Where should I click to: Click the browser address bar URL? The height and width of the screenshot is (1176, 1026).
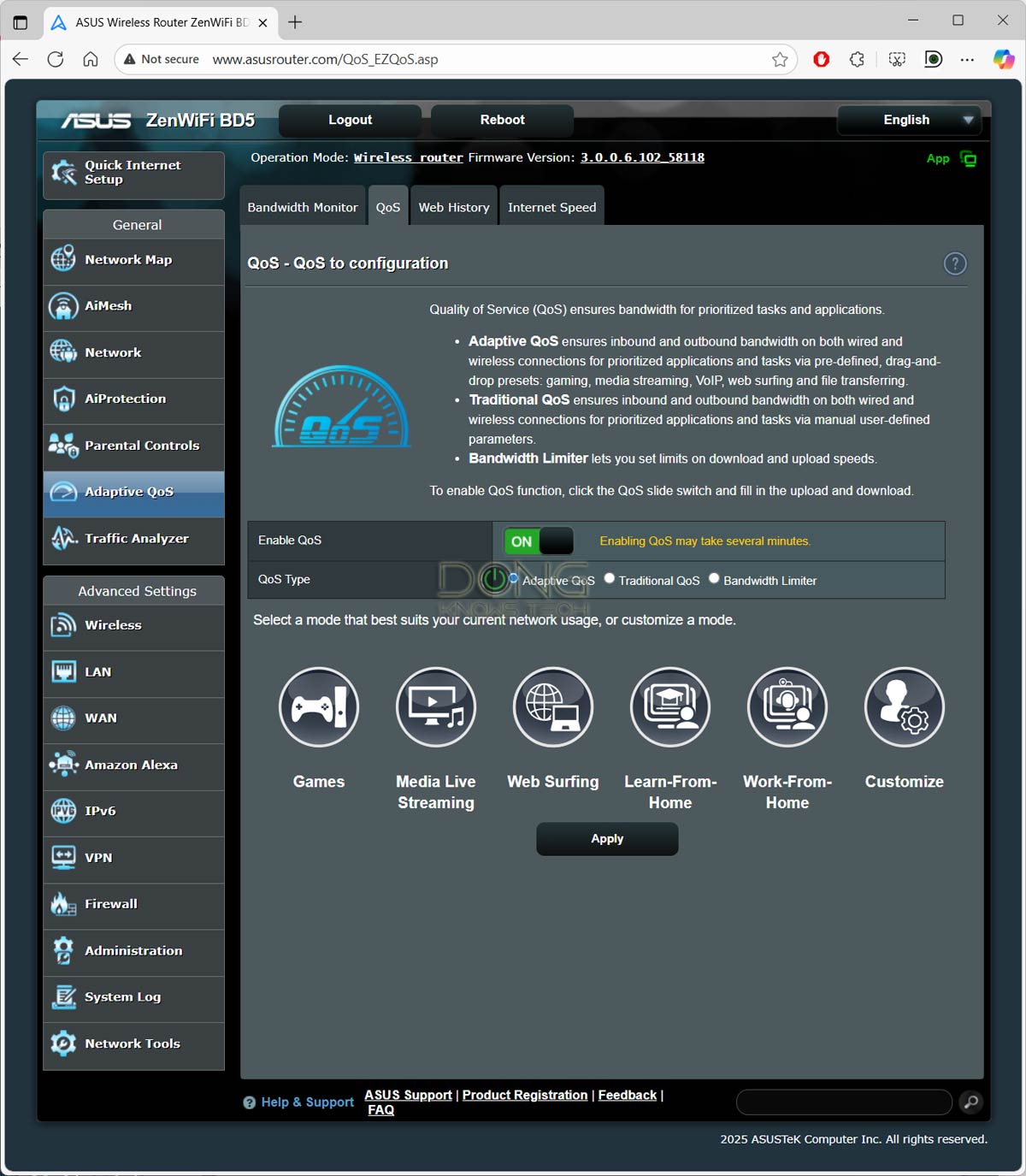point(326,59)
